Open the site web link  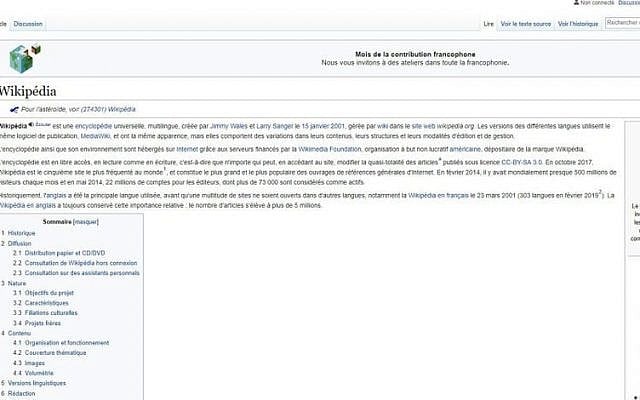click(x=423, y=126)
